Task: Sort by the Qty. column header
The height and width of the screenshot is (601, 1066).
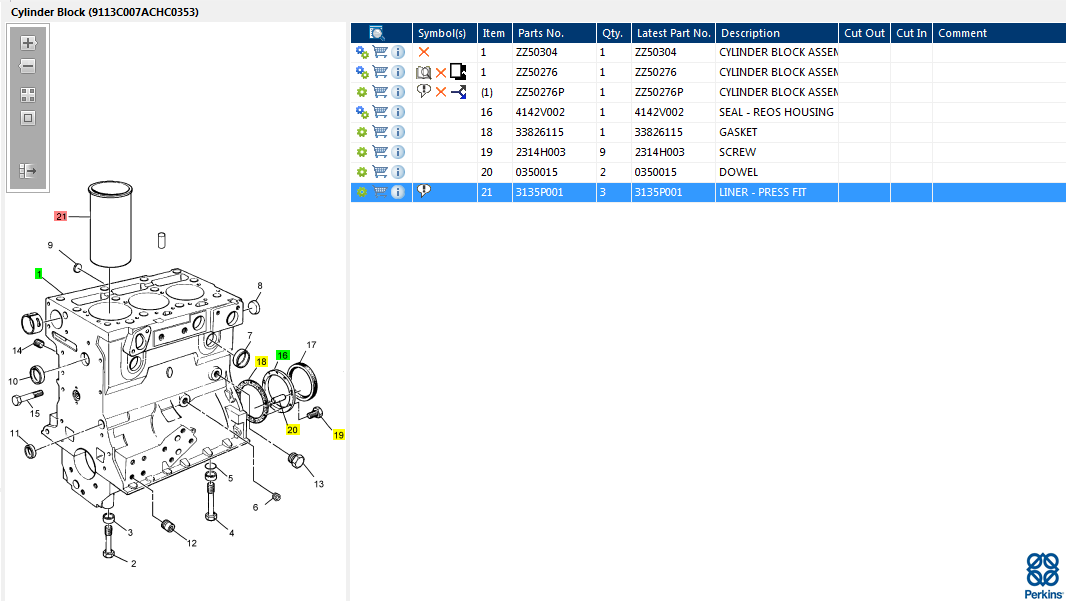Action: (614, 33)
